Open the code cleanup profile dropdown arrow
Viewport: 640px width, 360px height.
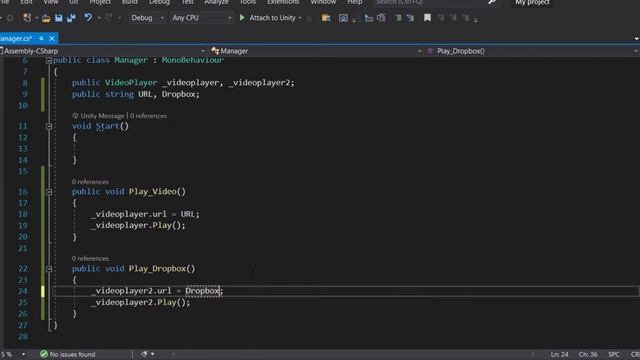152,354
